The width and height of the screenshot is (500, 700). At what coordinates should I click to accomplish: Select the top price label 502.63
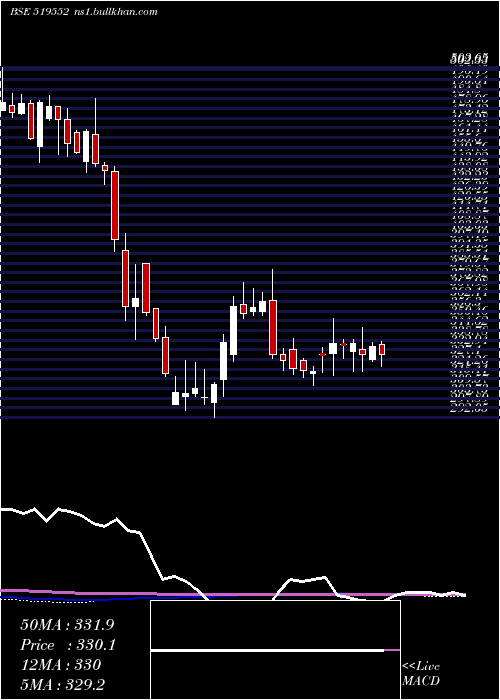468,58
